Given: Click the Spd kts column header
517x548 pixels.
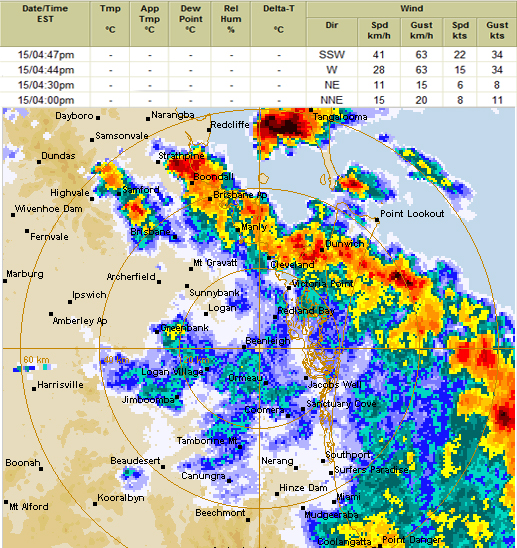Looking at the screenshot, I should [x=460, y=32].
